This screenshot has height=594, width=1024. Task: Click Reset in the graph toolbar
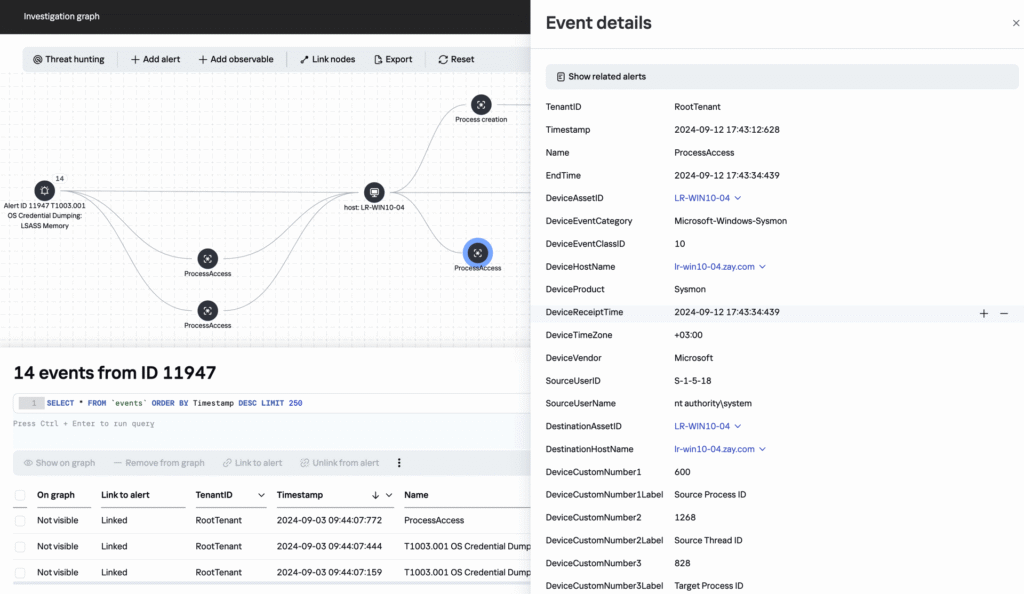pyautogui.click(x=456, y=59)
